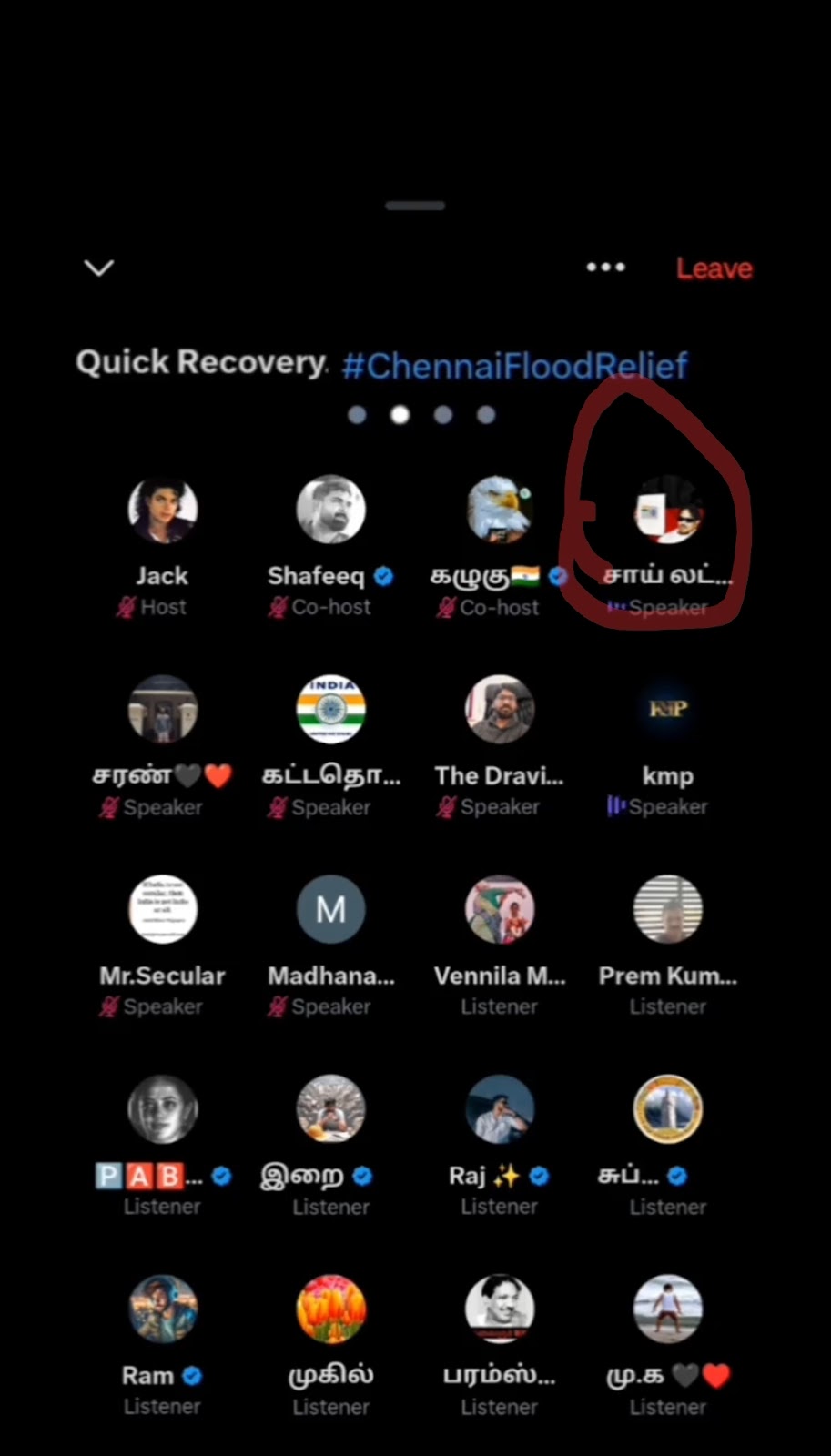Collapse the Space using the down chevron
Image resolution: width=831 pixels, height=1456 pixels.
coord(98,268)
